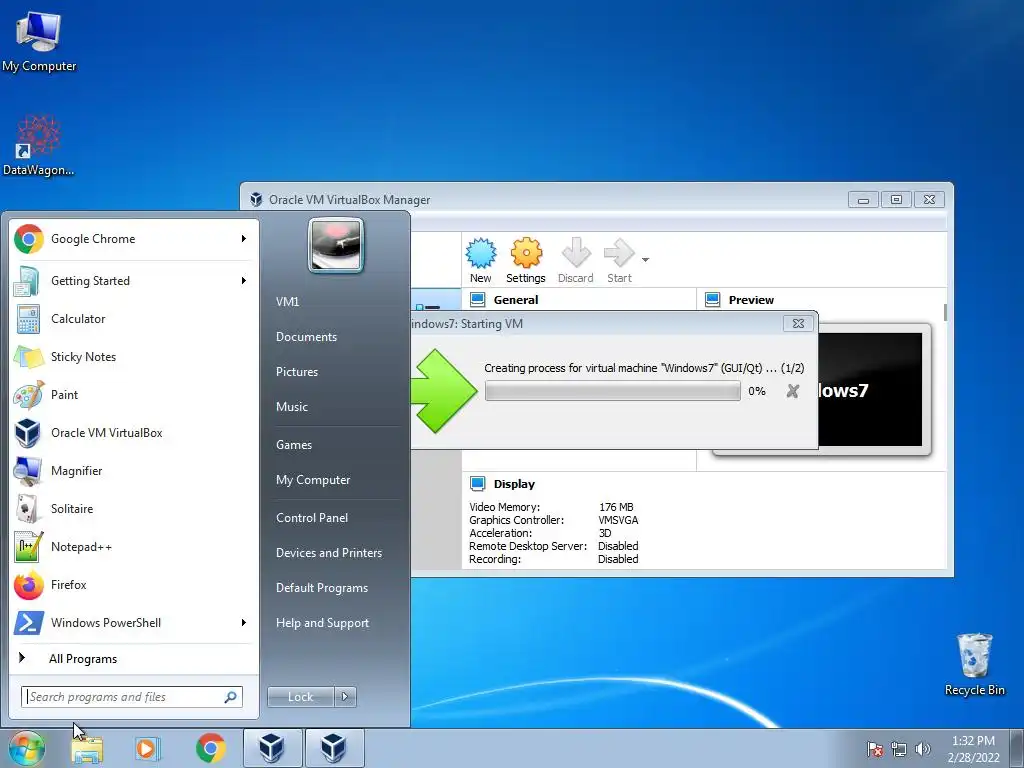This screenshot has height=768, width=1024.
Task: Click the General section header icon
Action: pos(477,300)
